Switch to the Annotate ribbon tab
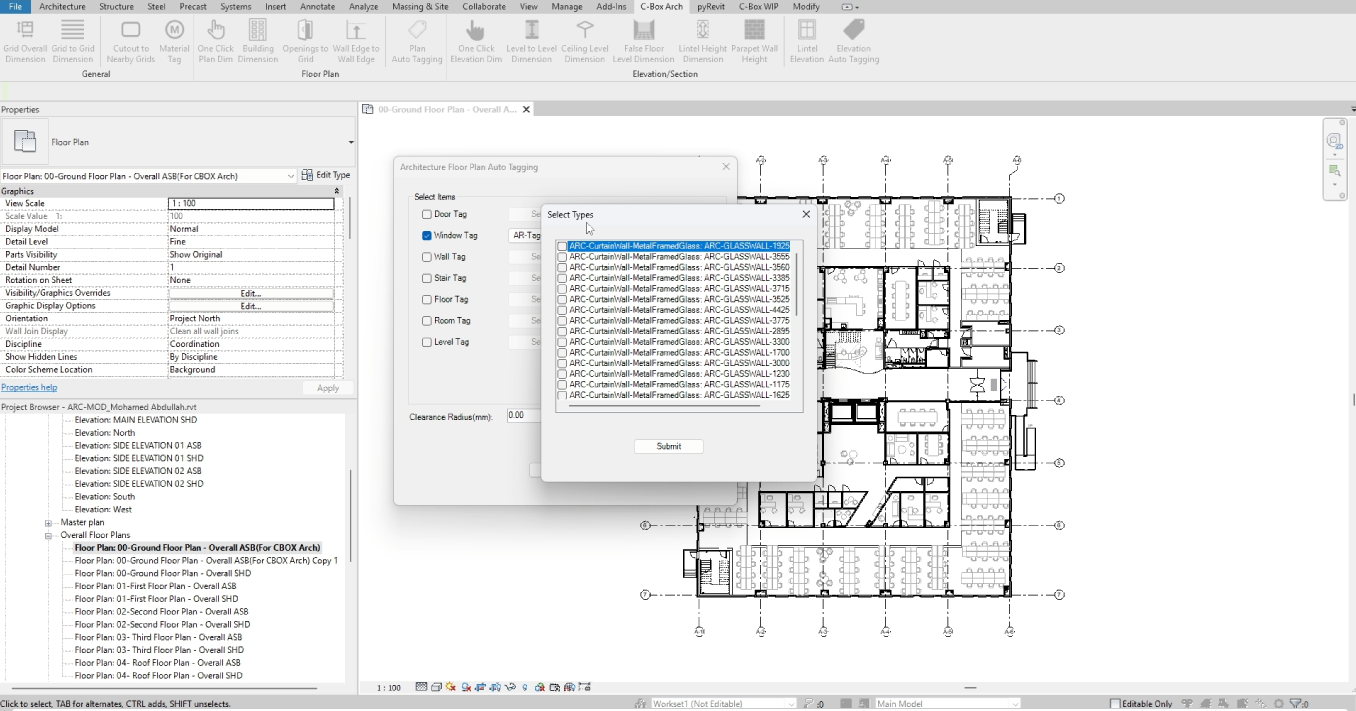Image resolution: width=1356 pixels, height=711 pixels. [x=317, y=7]
